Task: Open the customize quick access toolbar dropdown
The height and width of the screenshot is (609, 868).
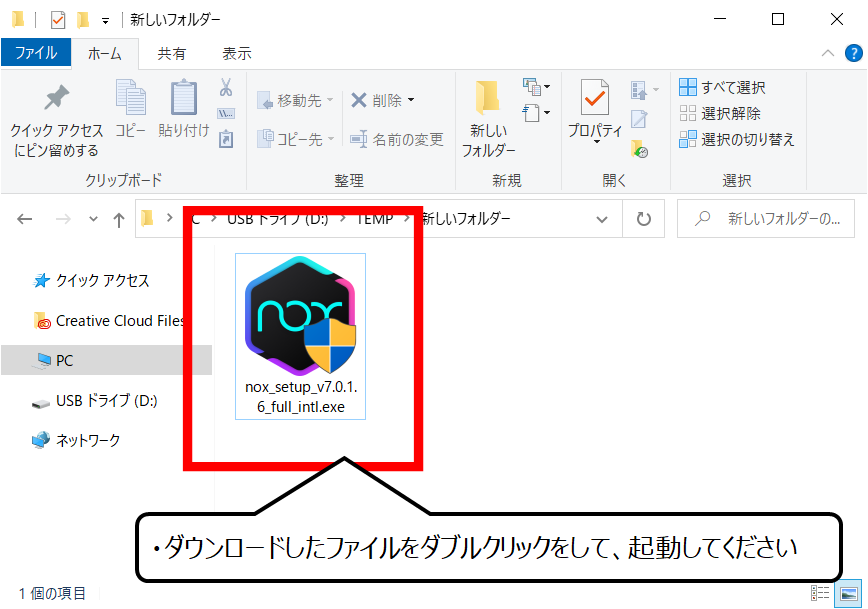Action: [105, 22]
